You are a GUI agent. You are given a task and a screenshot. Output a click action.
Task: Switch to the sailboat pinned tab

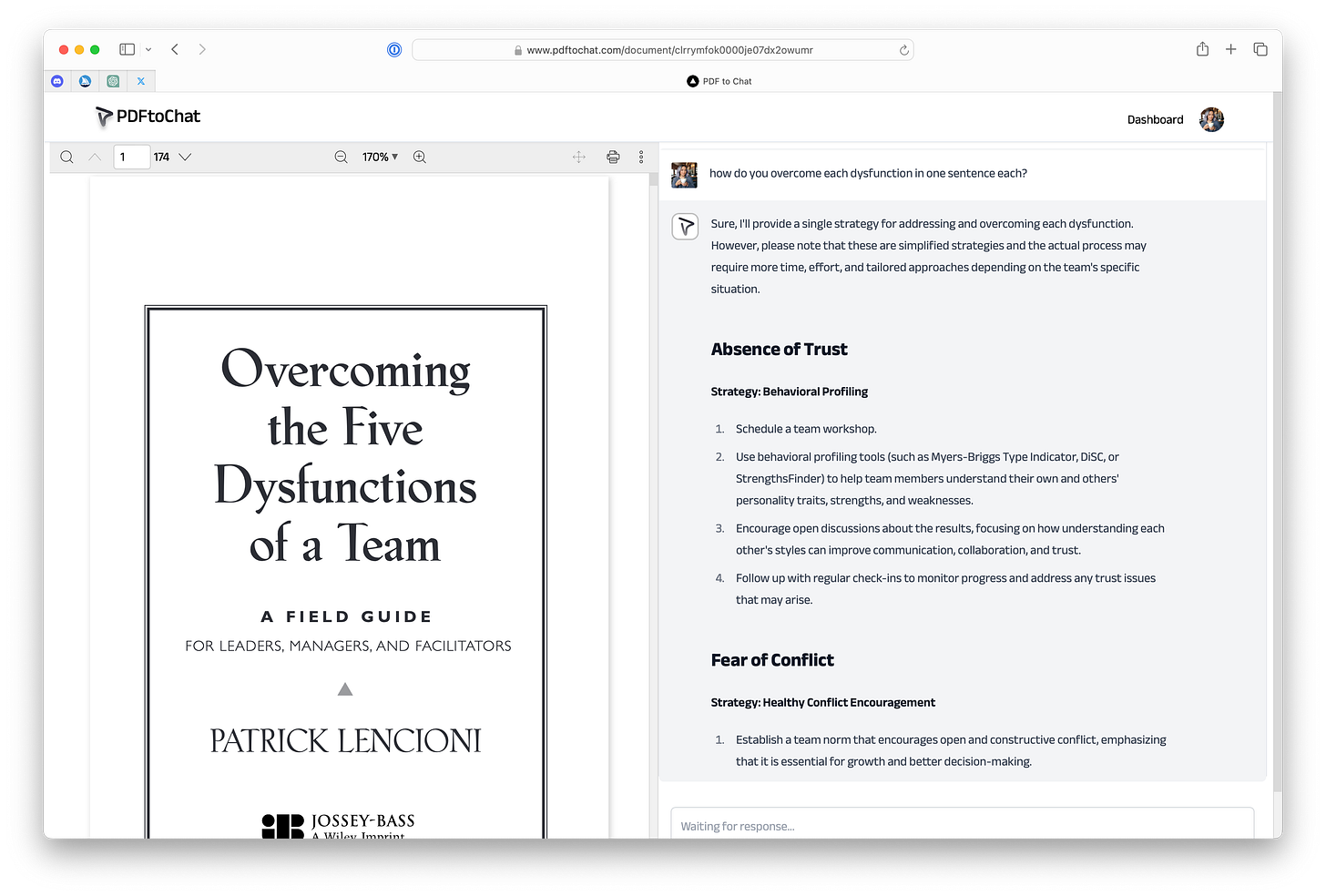point(86,81)
